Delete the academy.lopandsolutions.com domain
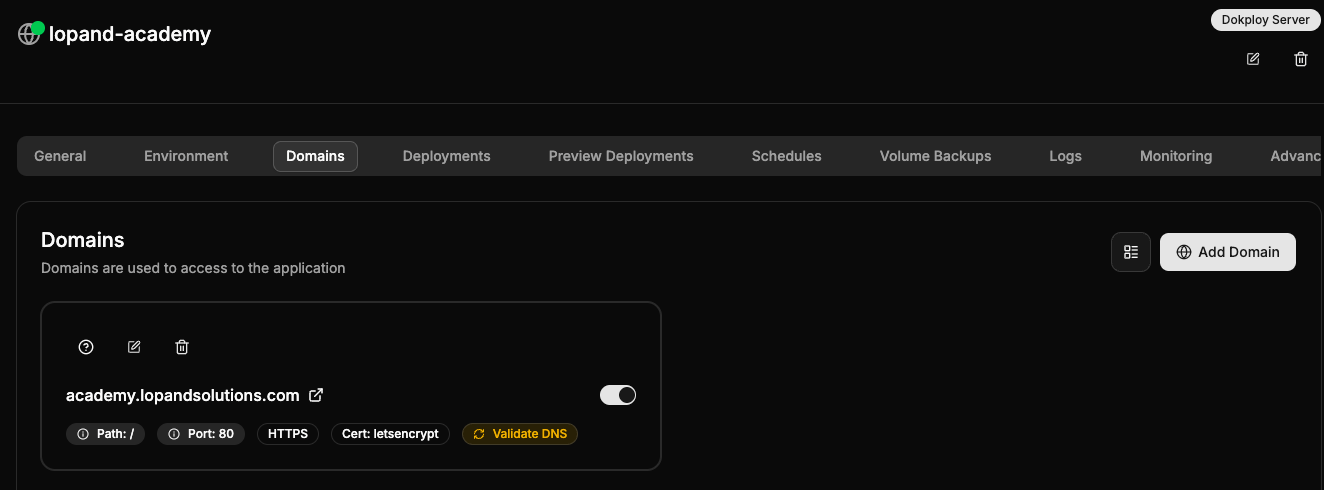 (182, 347)
